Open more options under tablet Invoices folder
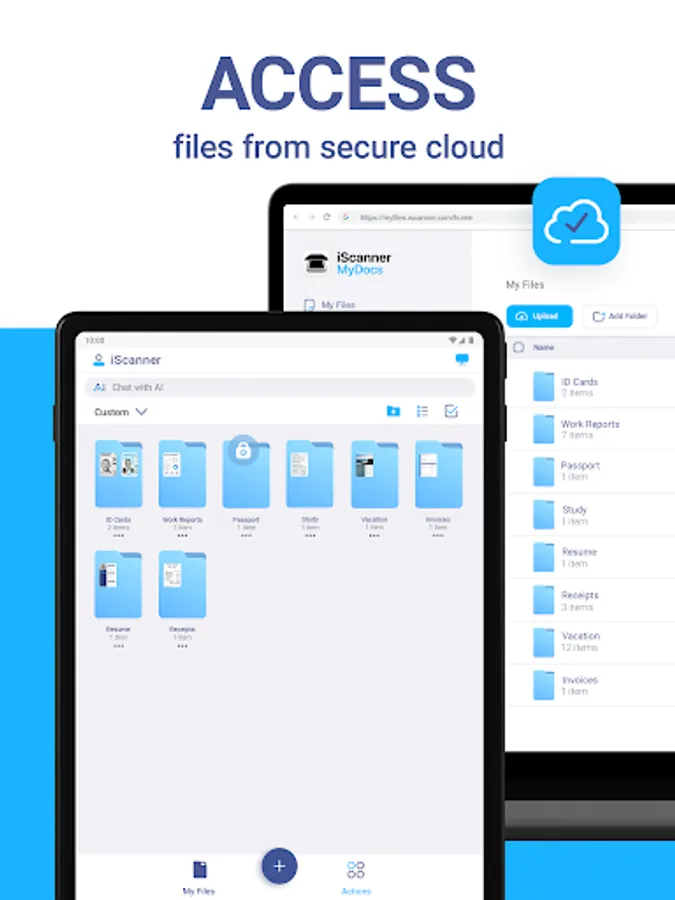Screen dimensions: 675x900 [438, 536]
